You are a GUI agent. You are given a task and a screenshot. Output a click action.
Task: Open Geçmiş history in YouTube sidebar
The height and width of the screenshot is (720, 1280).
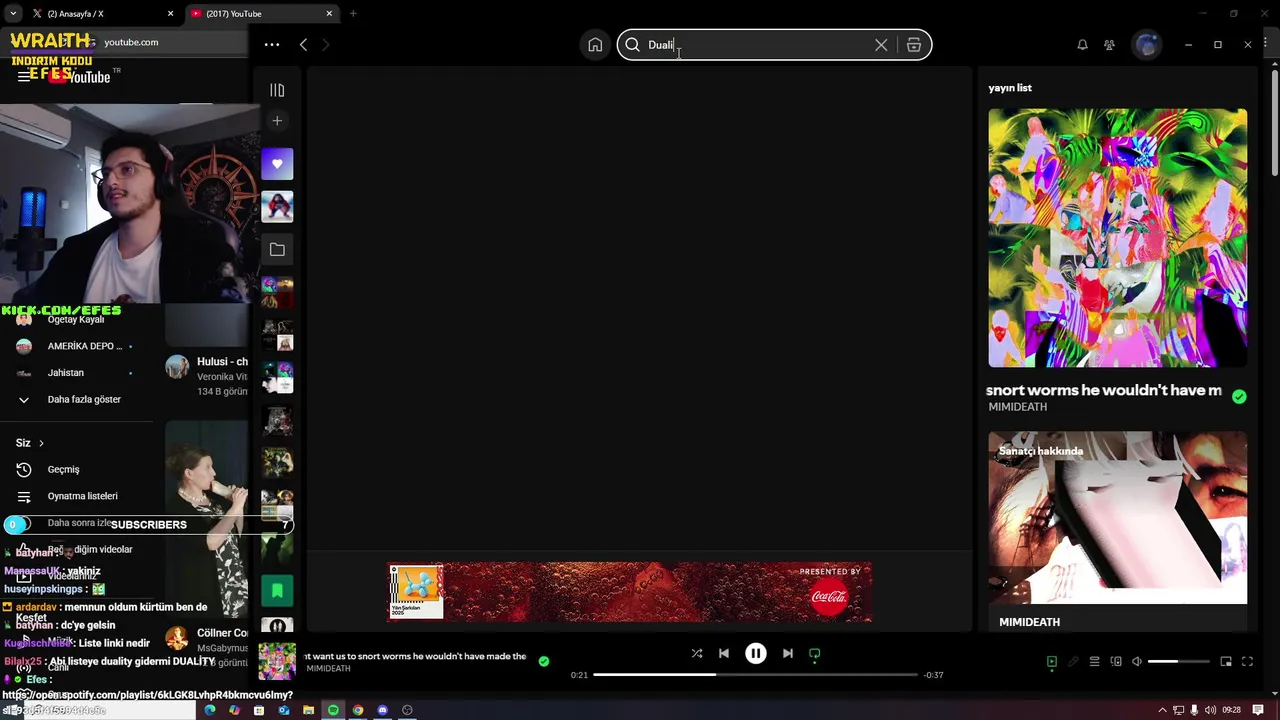[x=63, y=469]
